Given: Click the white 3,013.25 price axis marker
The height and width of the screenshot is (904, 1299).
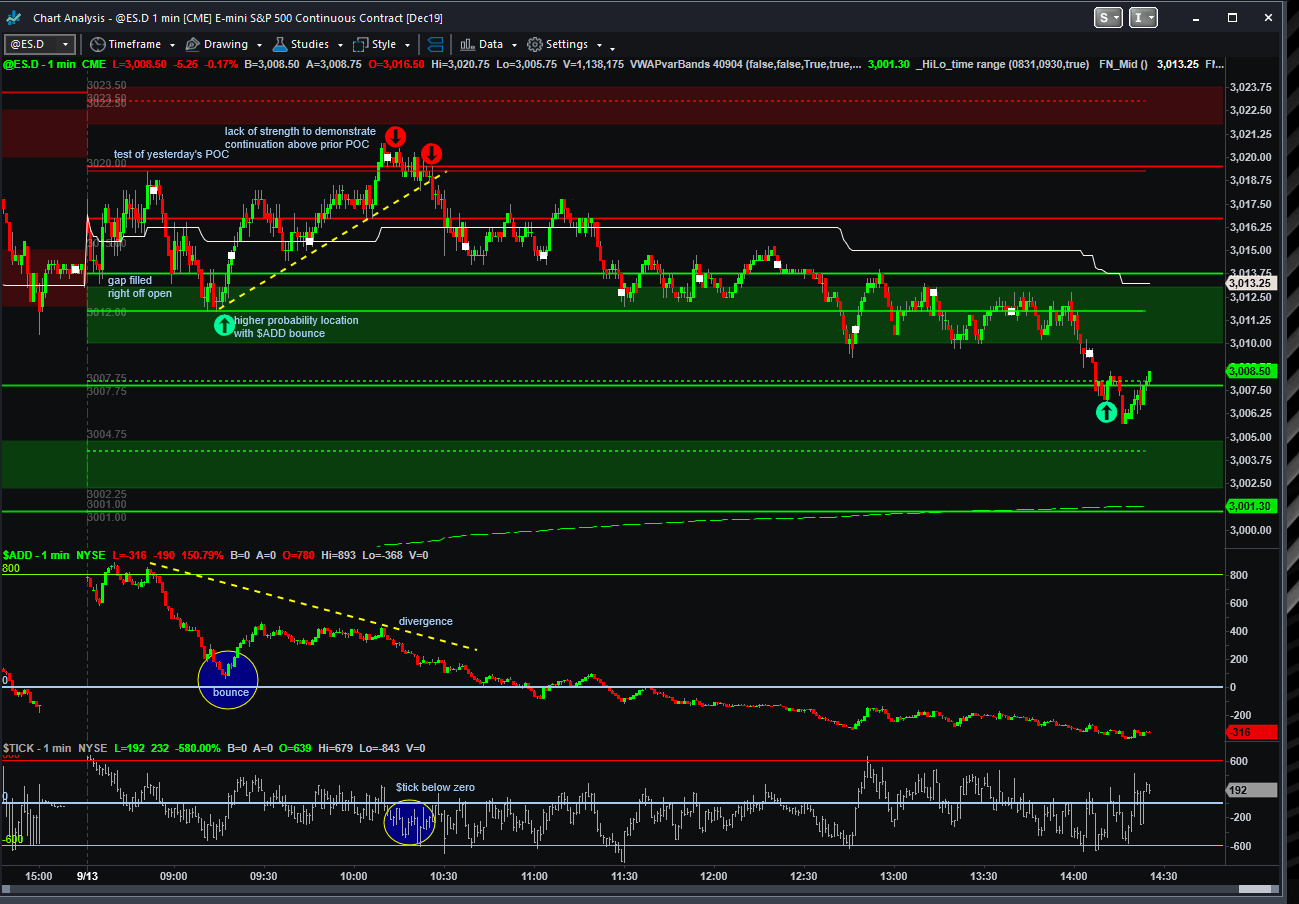Looking at the screenshot, I should click(1251, 283).
